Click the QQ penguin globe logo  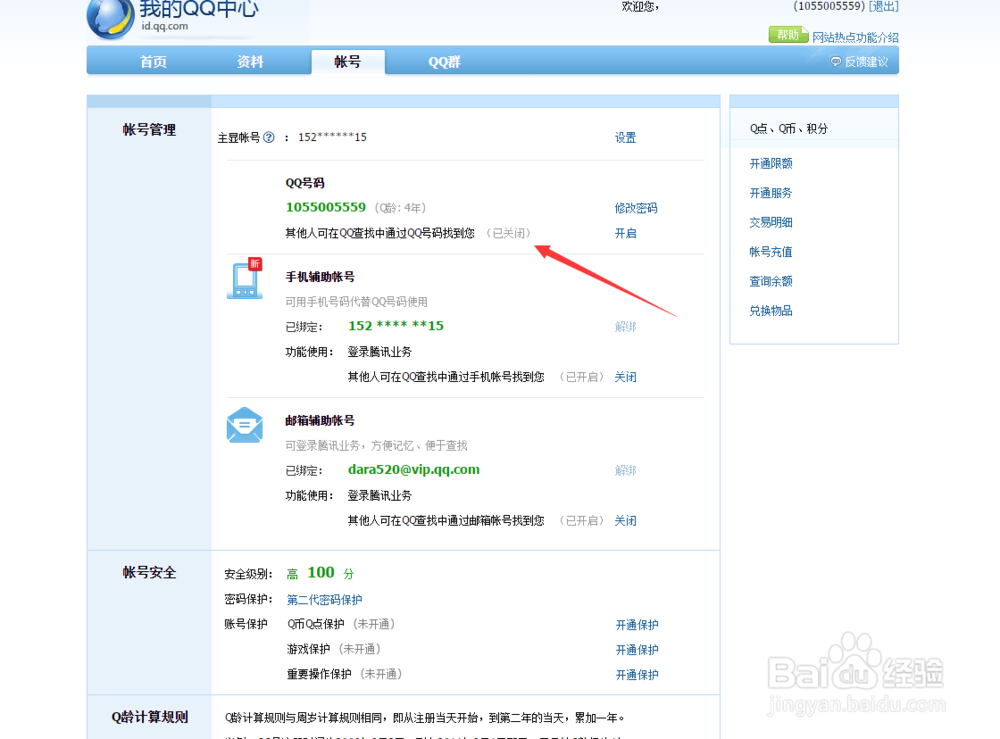tap(110, 19)
